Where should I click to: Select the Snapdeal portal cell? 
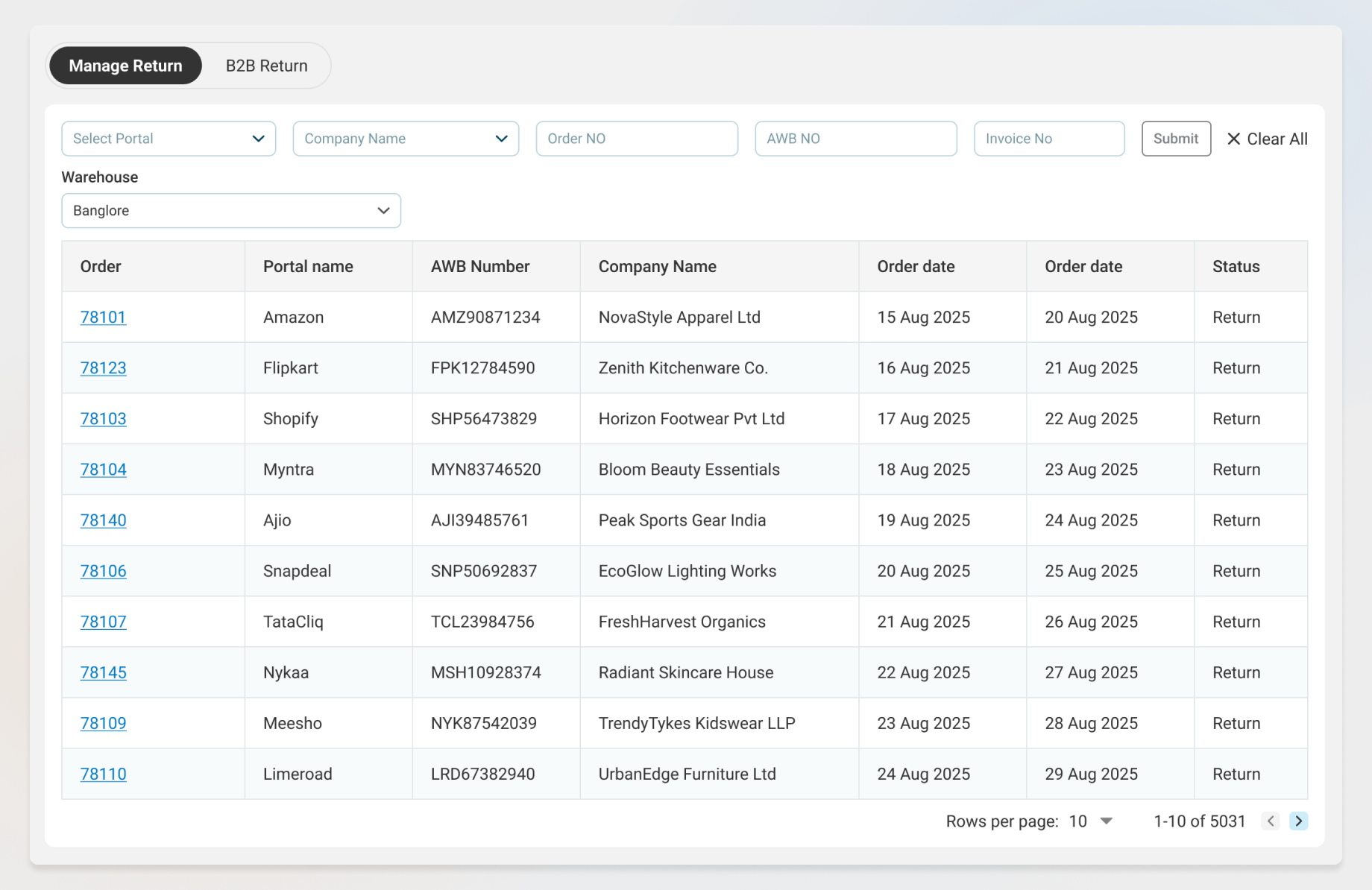(329, 571)
